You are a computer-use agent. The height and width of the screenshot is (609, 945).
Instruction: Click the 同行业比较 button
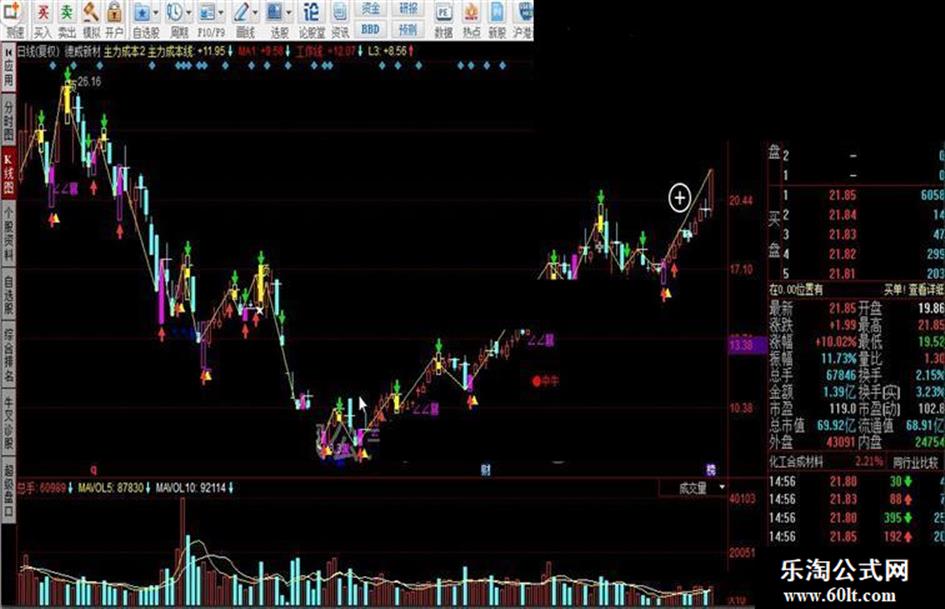click(915, 463)
